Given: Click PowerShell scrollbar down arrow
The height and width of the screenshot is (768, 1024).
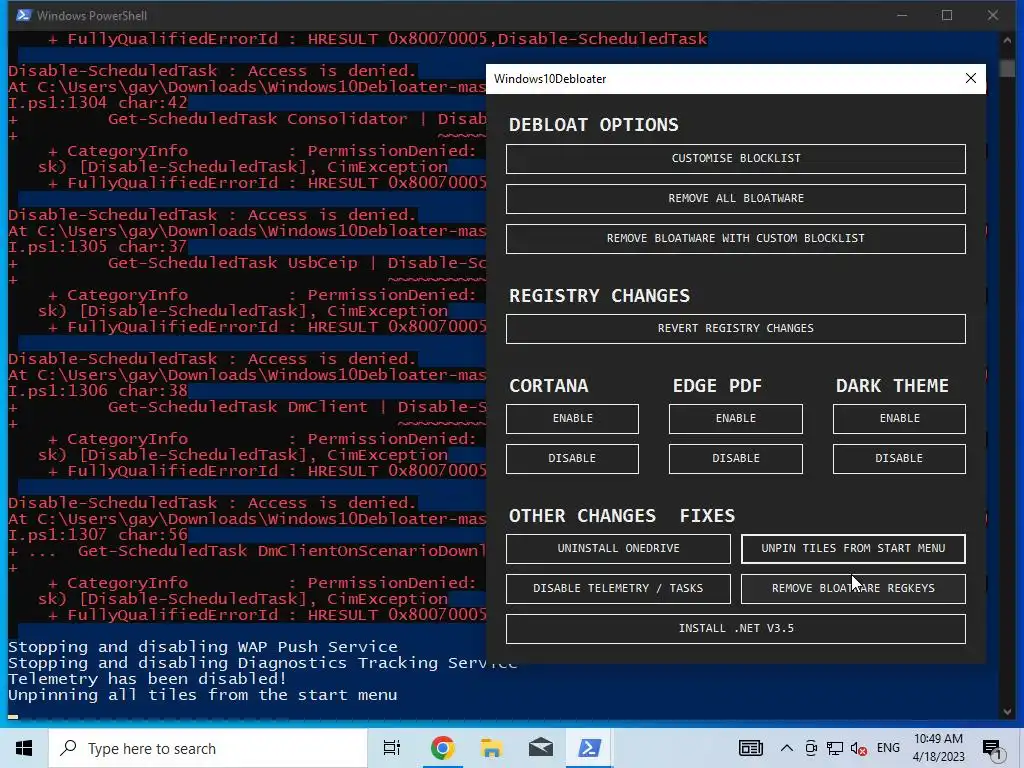Looking at the screenshot, I should pyautogui.click(x=1007, y=711).
